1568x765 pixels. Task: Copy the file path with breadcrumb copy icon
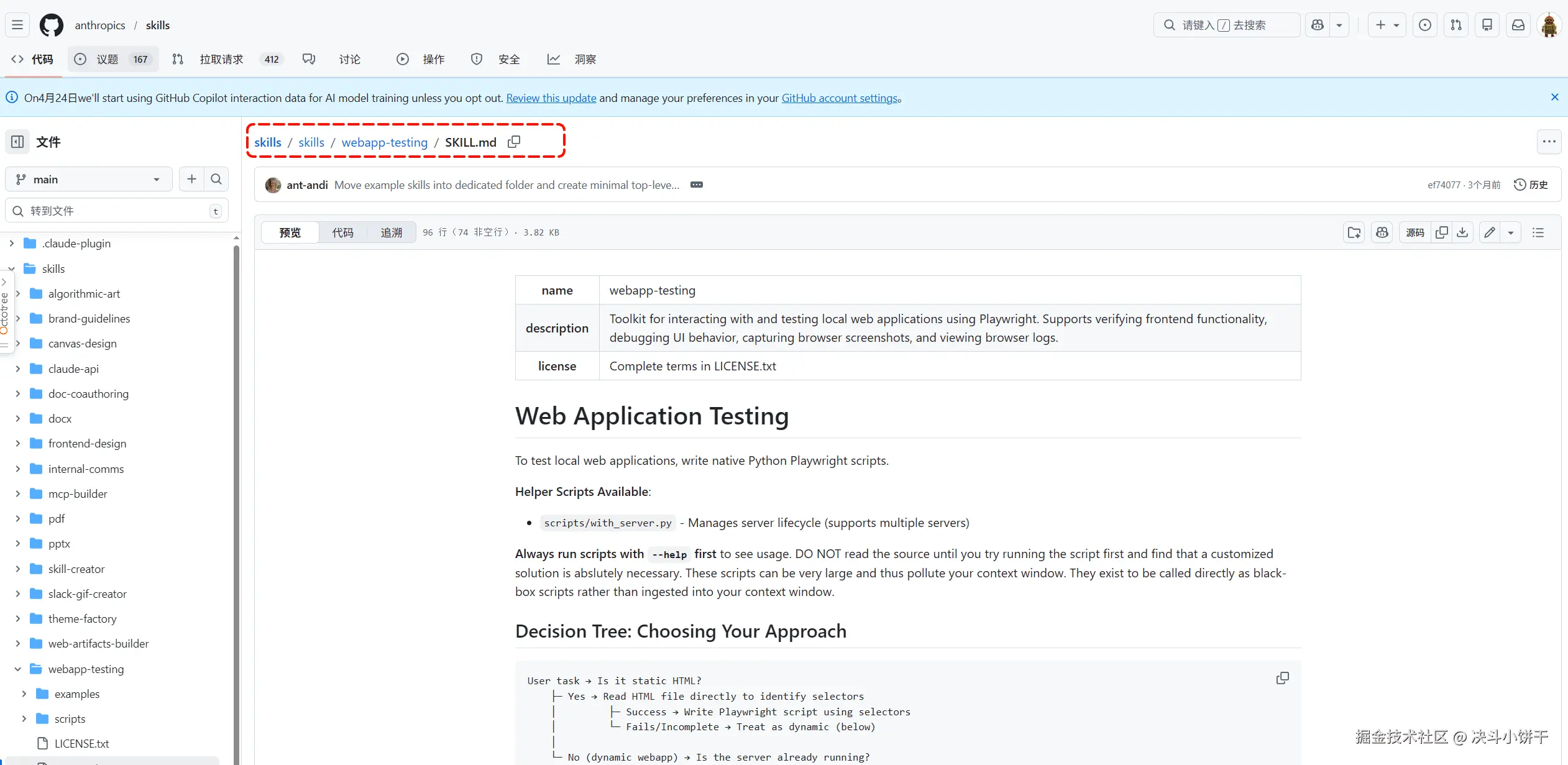(x=514, y=142)
